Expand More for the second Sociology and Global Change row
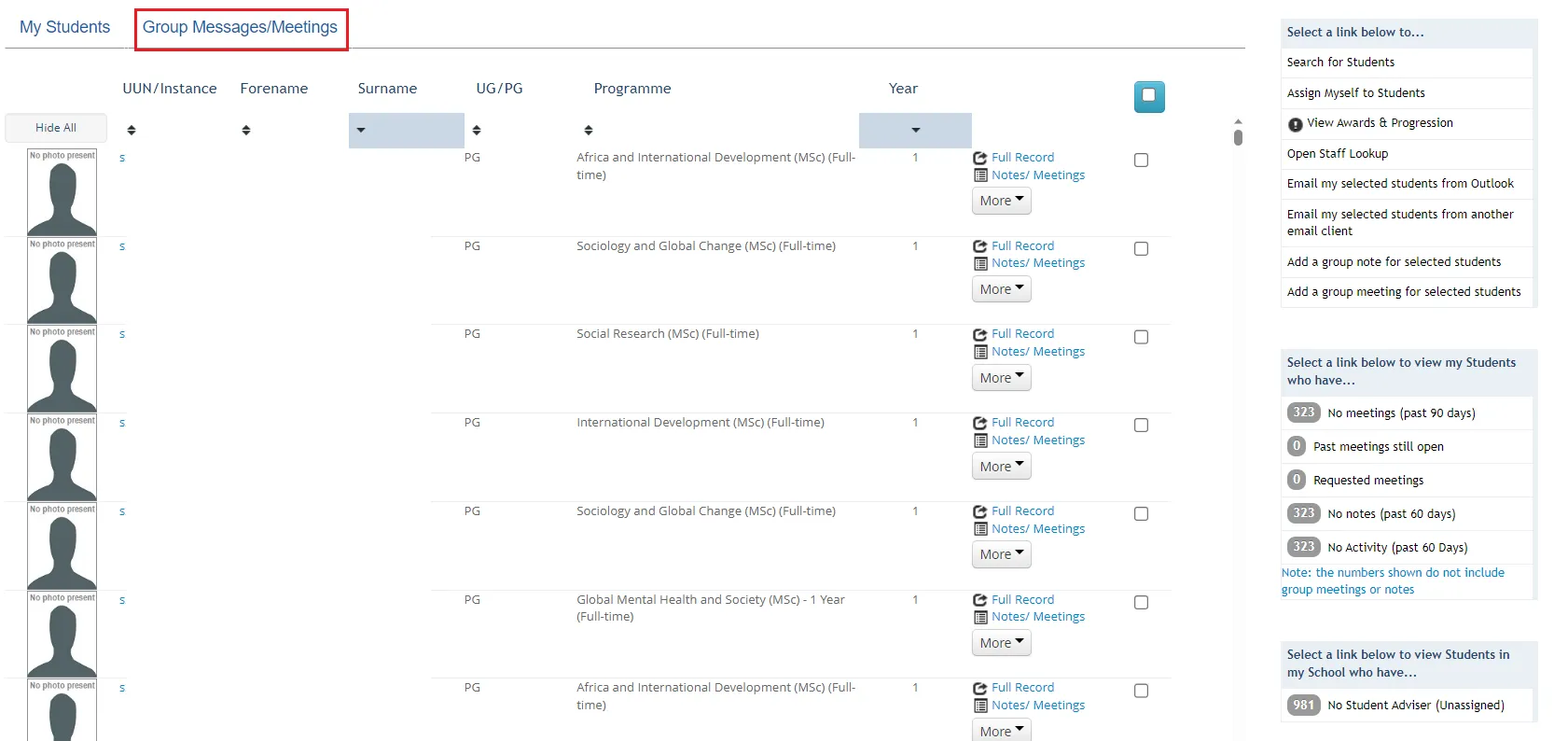This screenshot has width=1568, height=741. (x=1002, y=554)
